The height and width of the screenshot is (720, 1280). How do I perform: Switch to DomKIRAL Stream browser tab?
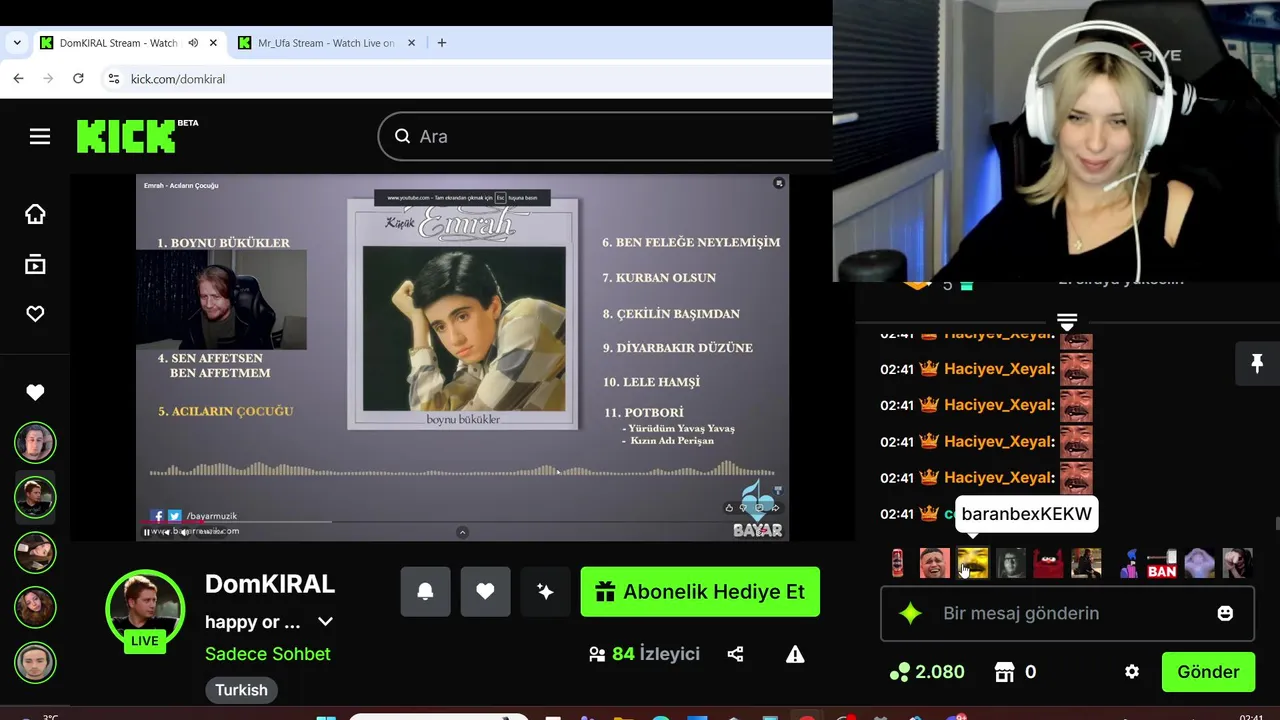tap(128, 43)
